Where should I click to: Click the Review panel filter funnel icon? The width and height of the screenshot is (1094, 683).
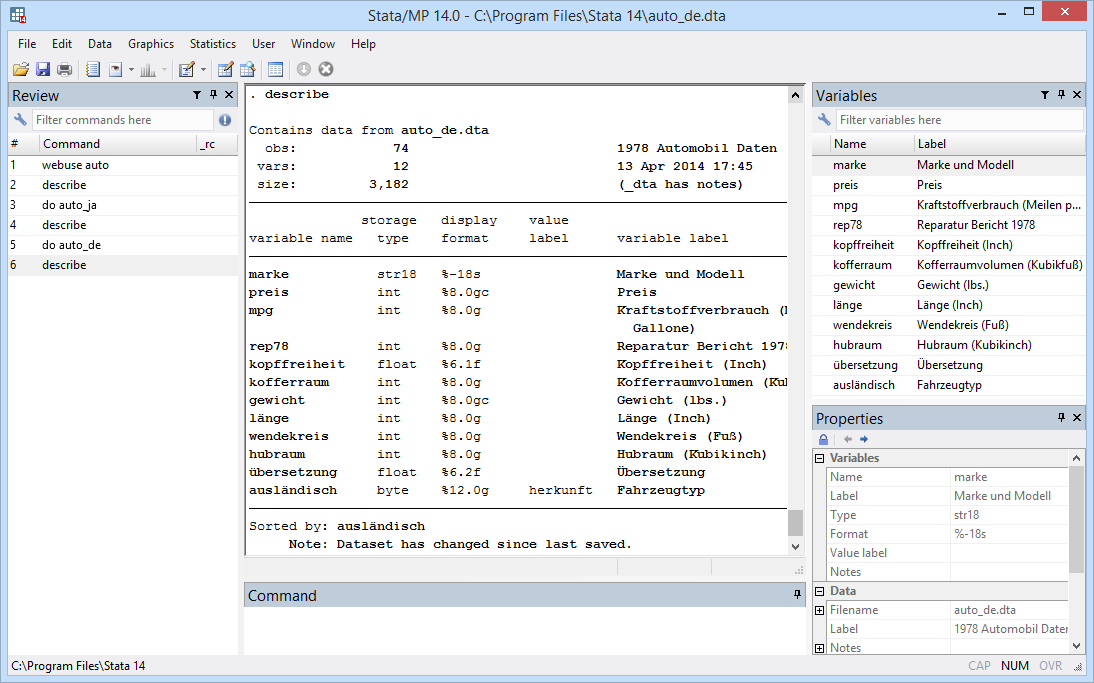coord(197,95)
